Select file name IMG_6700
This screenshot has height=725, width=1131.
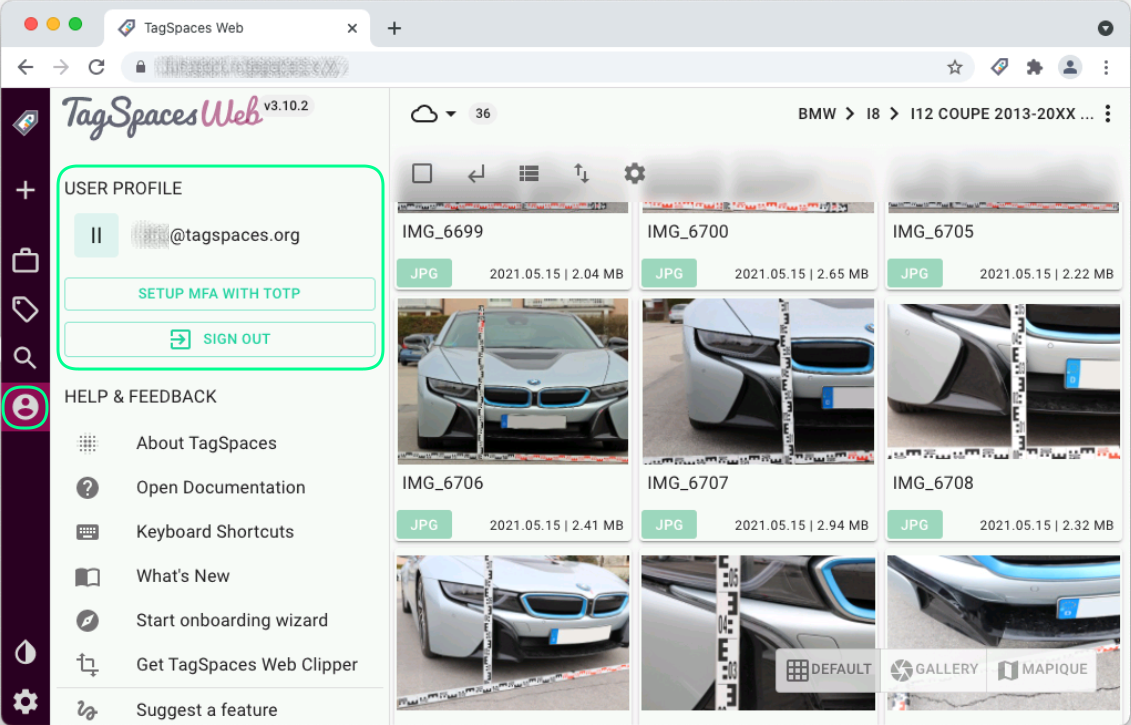tap(687, 232)
